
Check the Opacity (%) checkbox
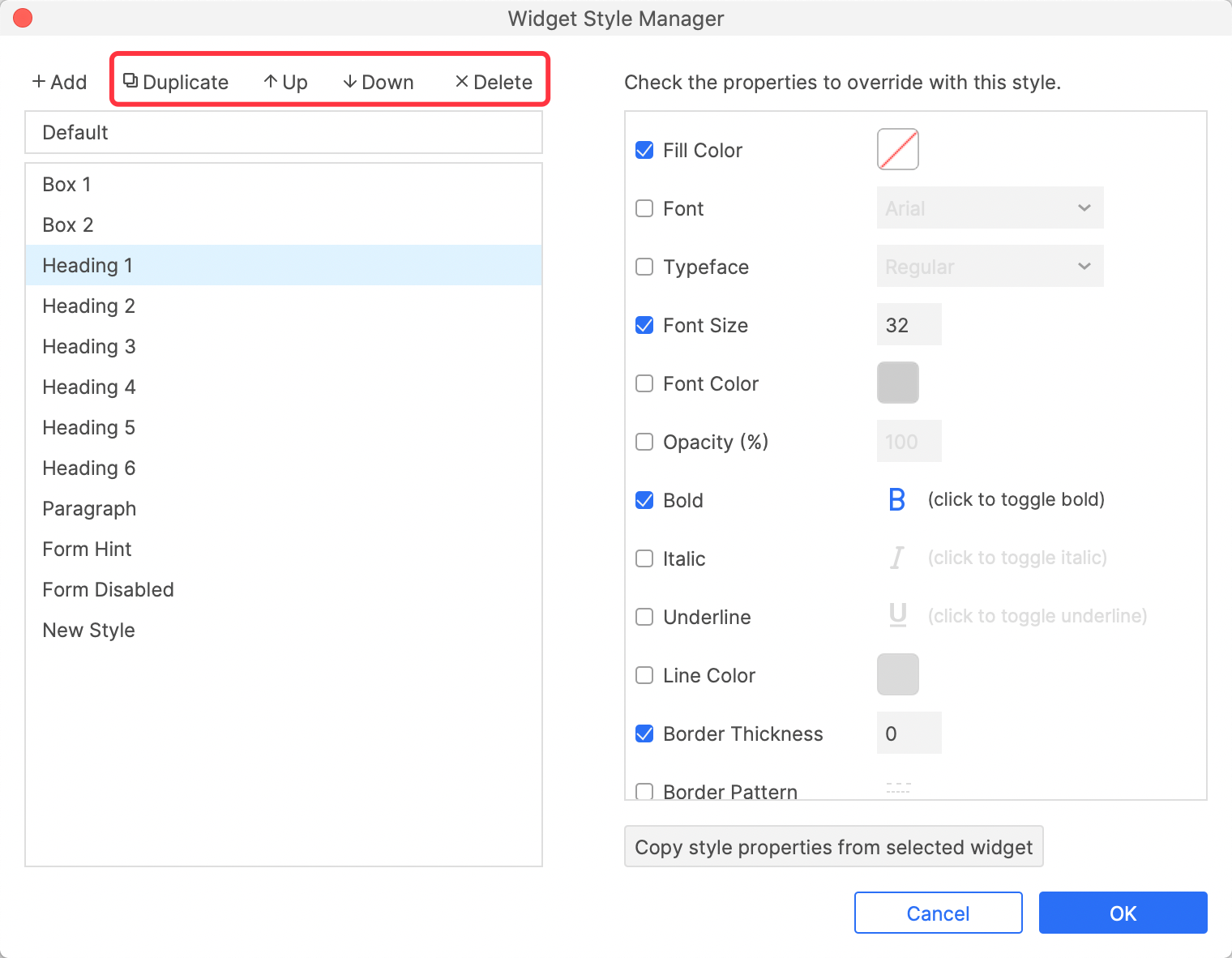[644, 442]
